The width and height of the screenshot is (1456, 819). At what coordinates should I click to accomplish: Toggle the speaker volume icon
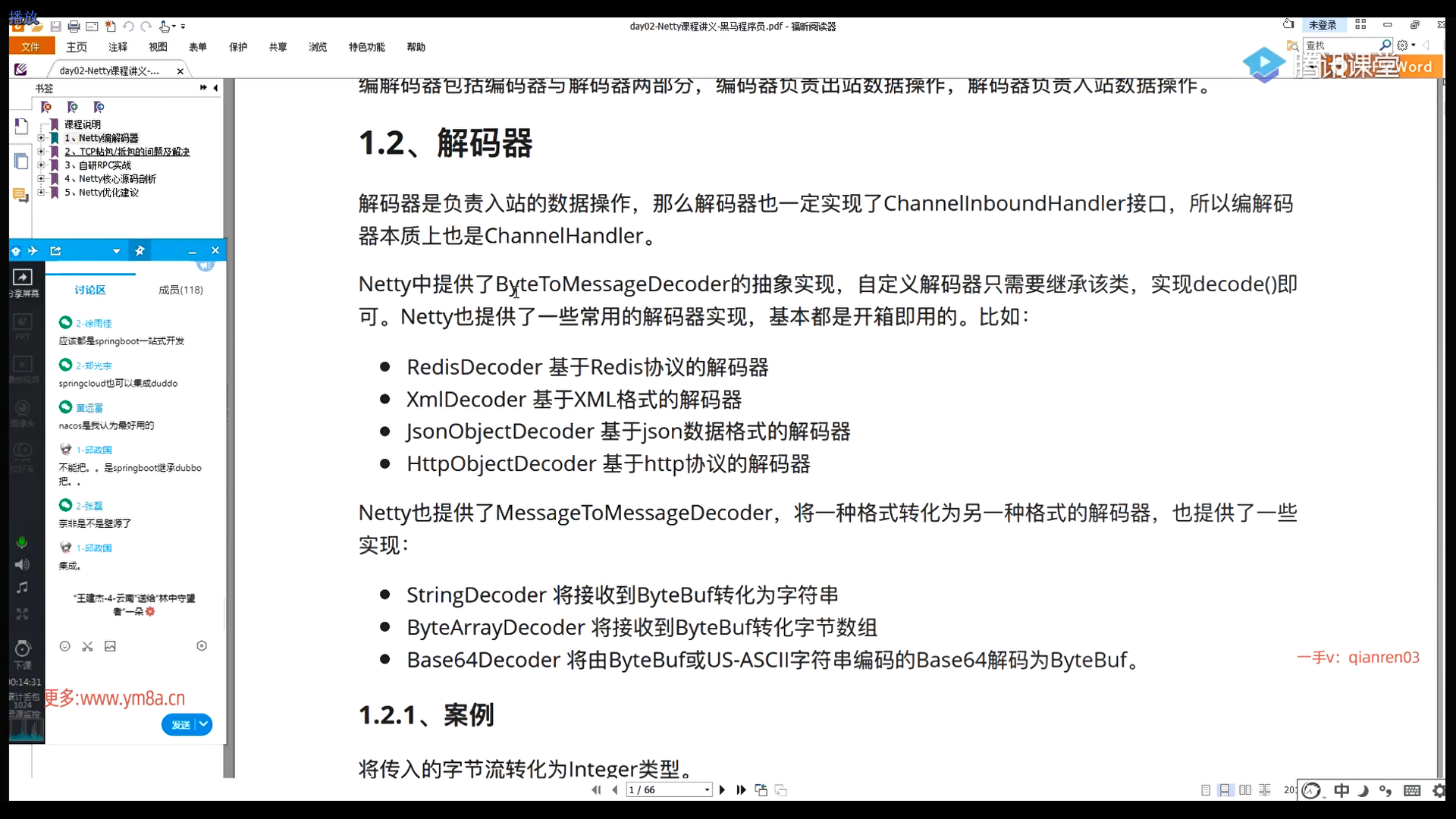tap(22, 564)
